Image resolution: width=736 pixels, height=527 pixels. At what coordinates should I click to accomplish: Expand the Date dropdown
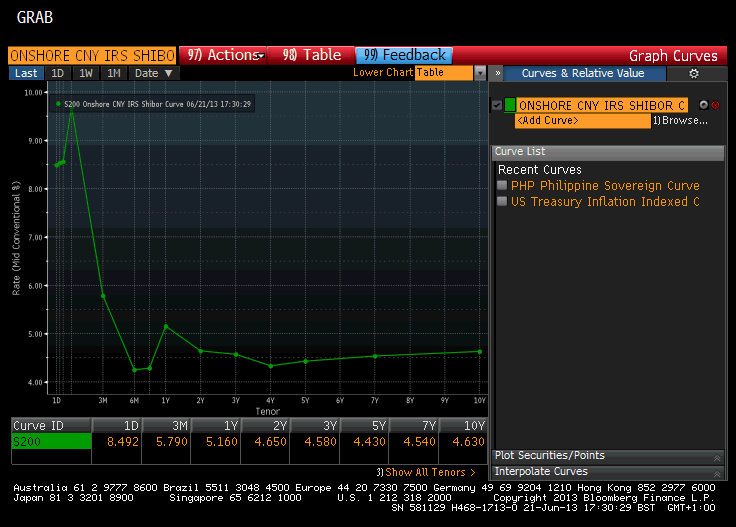click(x=153, y=73)
